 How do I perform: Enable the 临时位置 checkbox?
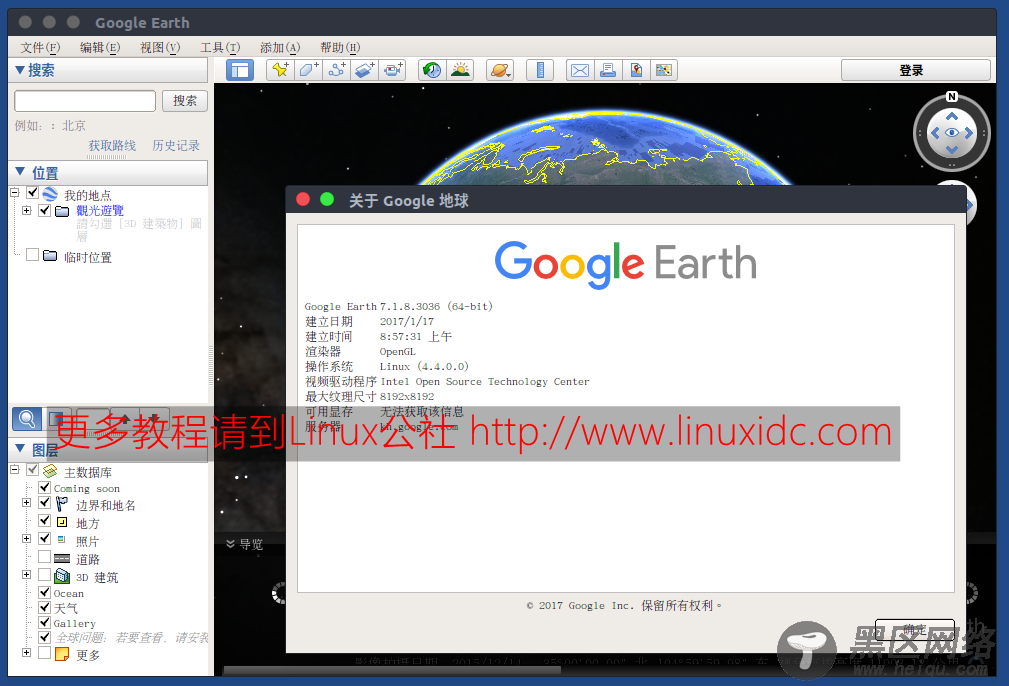click(x=32, y=255)
